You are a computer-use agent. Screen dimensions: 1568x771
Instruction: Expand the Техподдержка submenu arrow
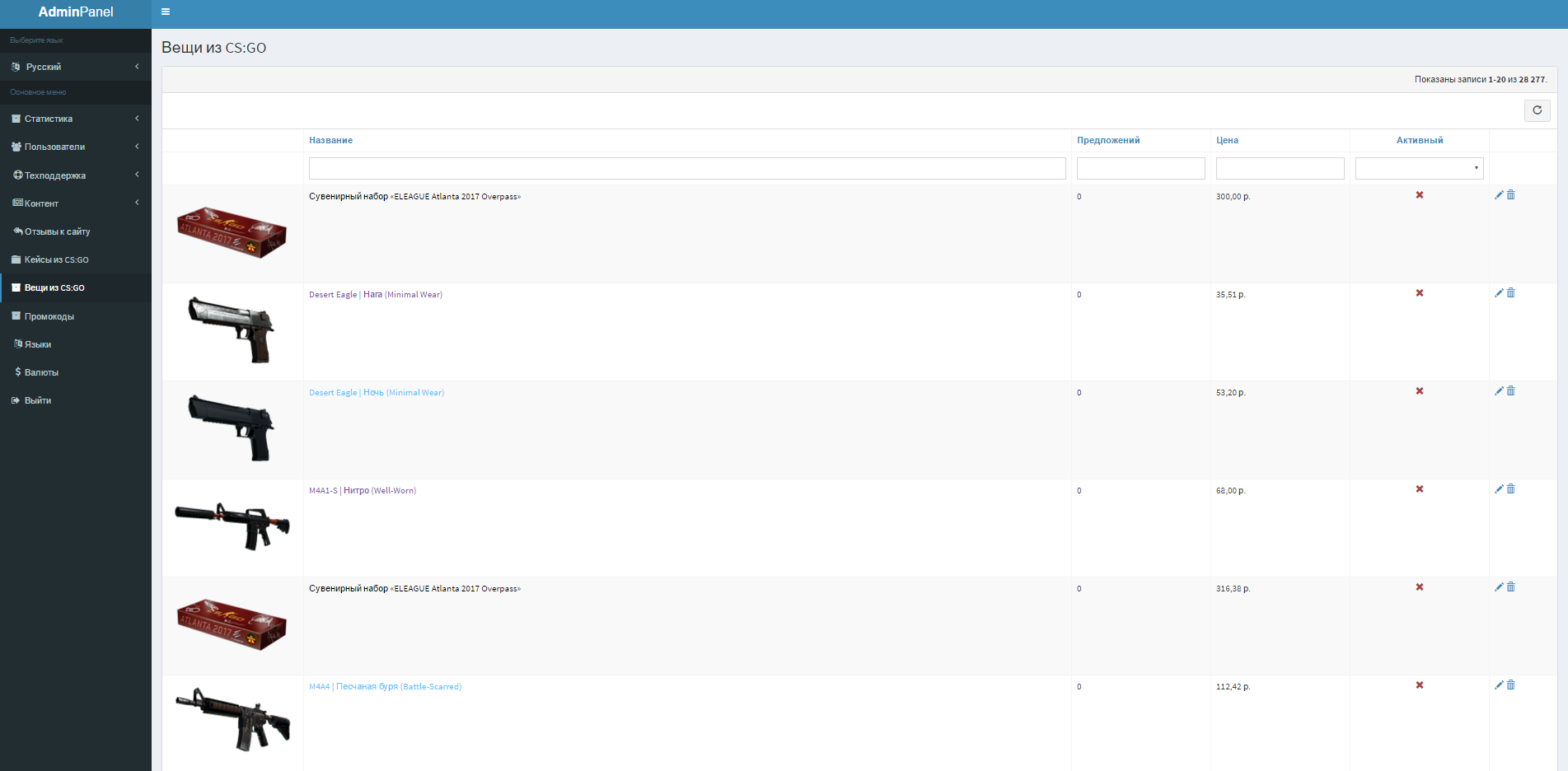[x=137, y=175]
